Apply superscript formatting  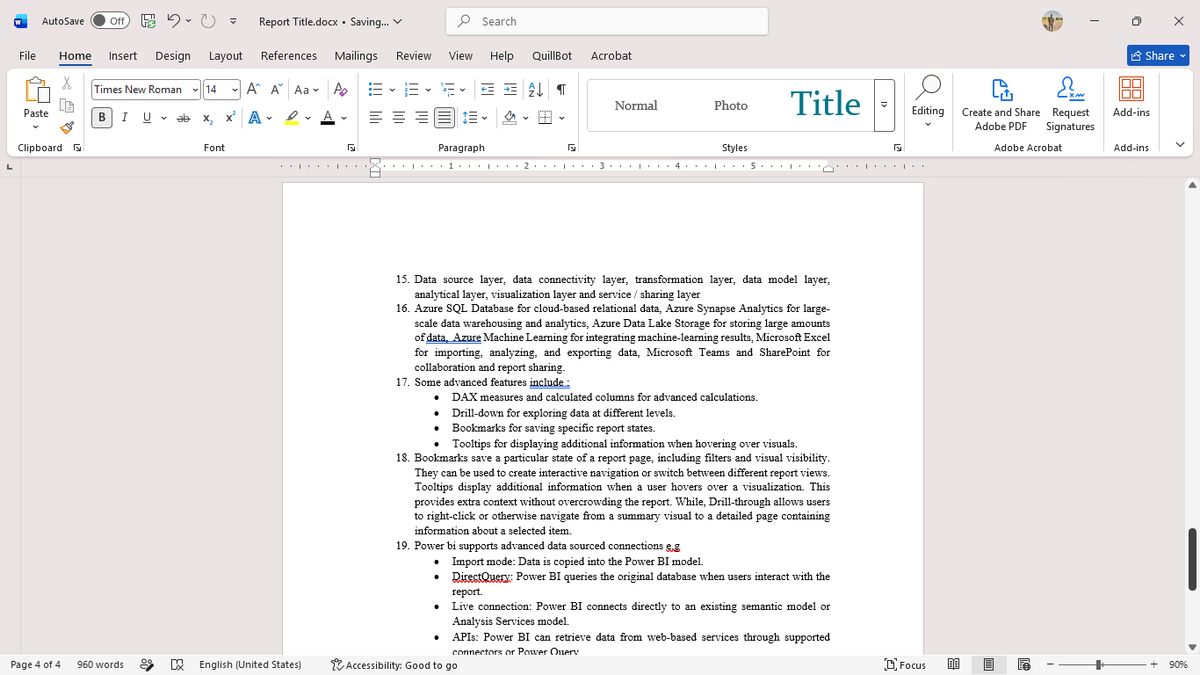pyautogui.click(x=230, y=118)
